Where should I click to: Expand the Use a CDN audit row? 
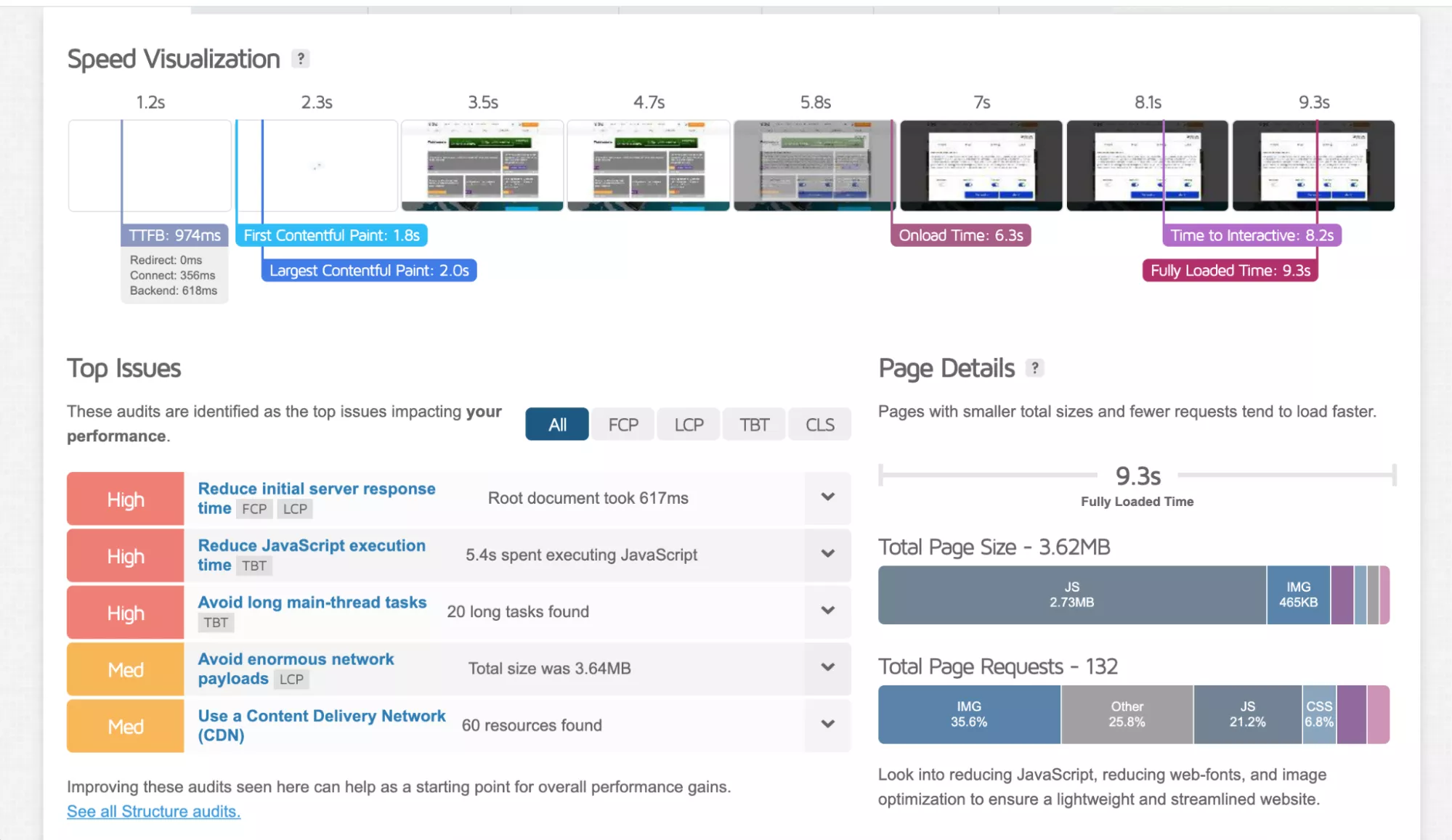(827, 725)
